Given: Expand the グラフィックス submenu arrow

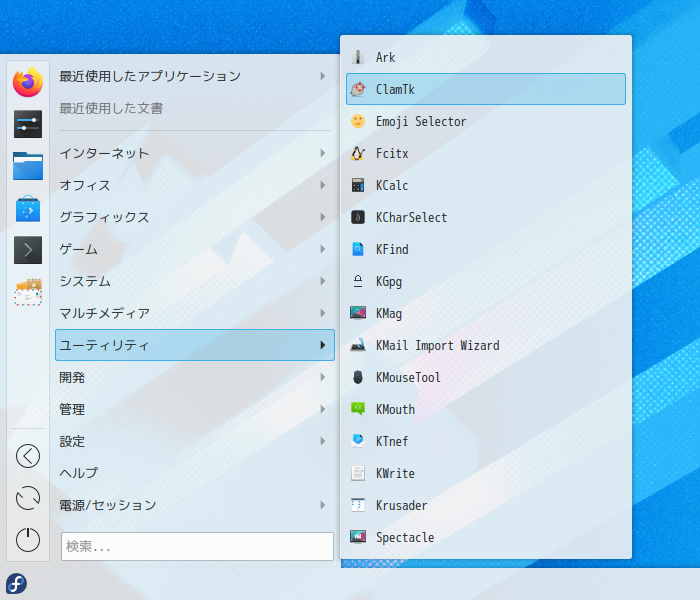Looking at the screenshot, I should tap(323, 217).
